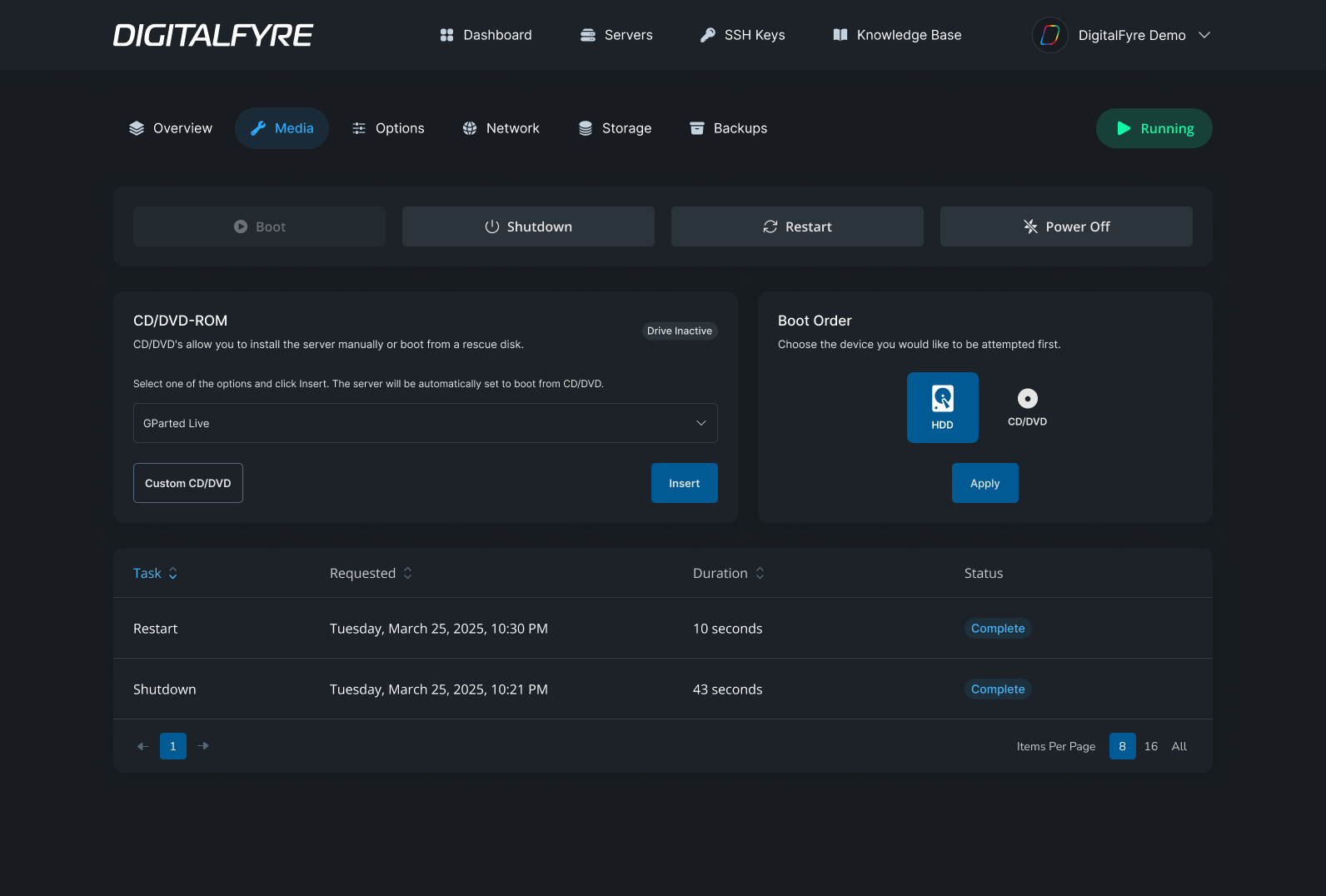Expand the DigitalFyre Demo account menu

coord(1204,35)
